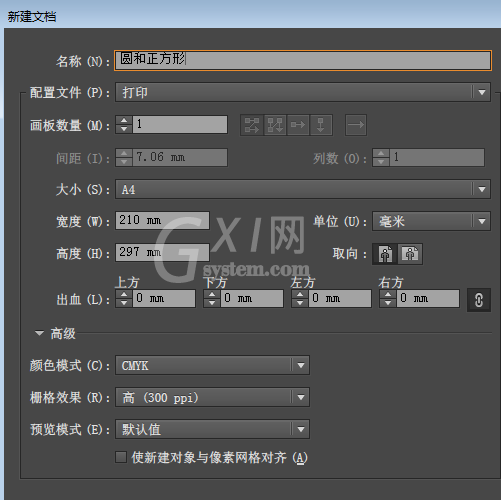Viewport: 501px width, 500px height.
Task: Decrease artboard count with down stepper
Action: tap(124, 129)
